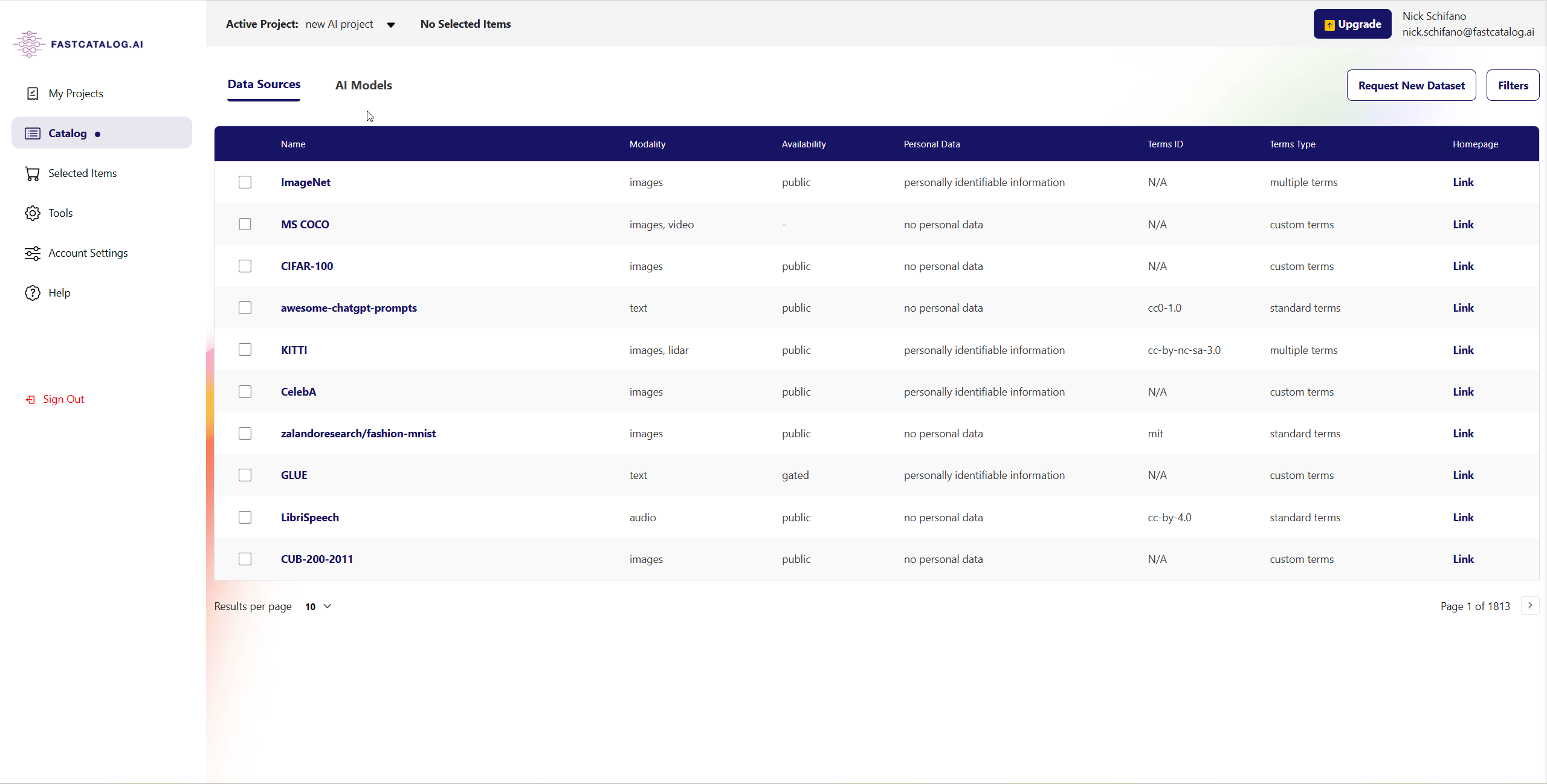The image size is (1547, 784).
Task: Open the Active Project dropdown arrow
Action: pos(391,25)
